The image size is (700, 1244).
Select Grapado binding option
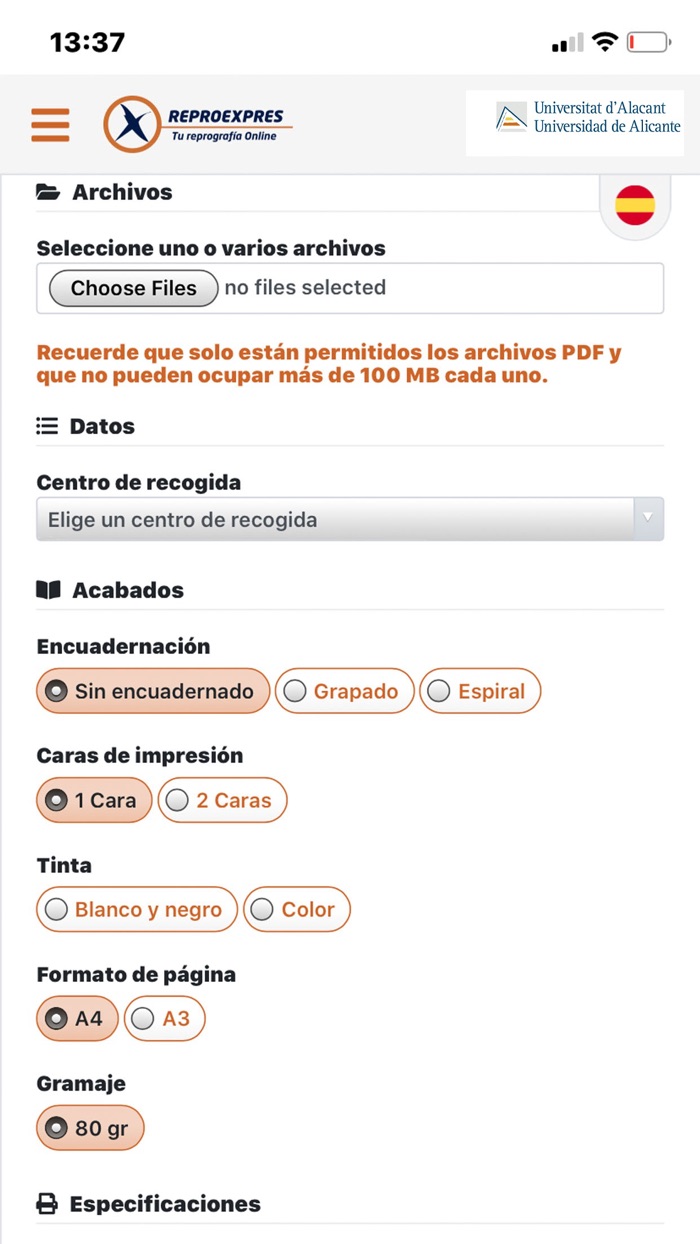coord(344,690)
